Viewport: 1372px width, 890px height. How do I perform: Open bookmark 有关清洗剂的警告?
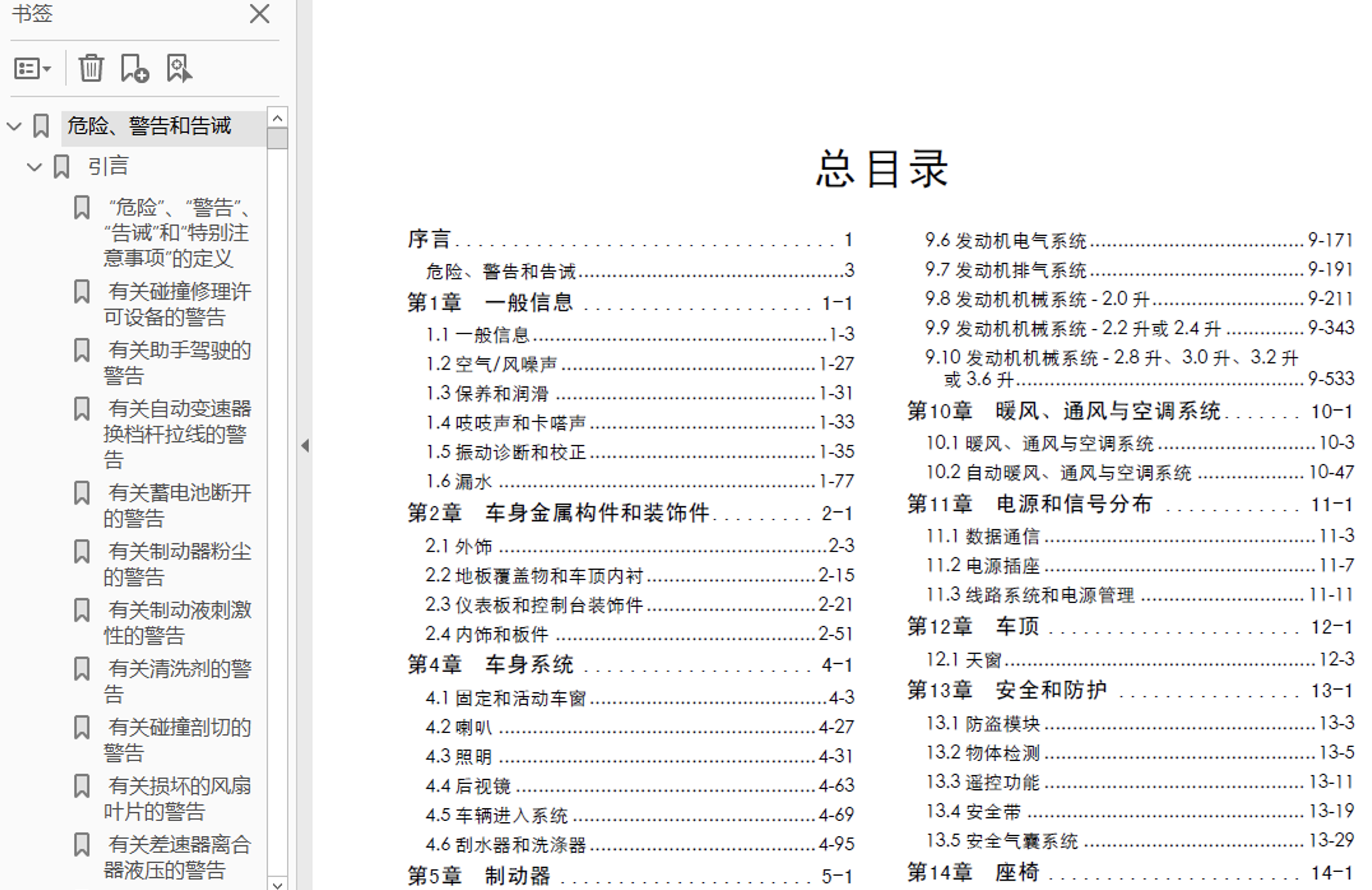click(178, 682)
